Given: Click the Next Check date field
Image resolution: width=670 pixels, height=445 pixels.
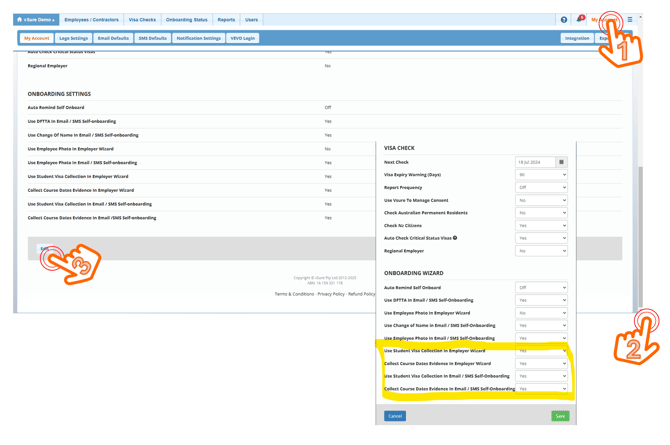Looking at the screenshot, I should (534, 162).
